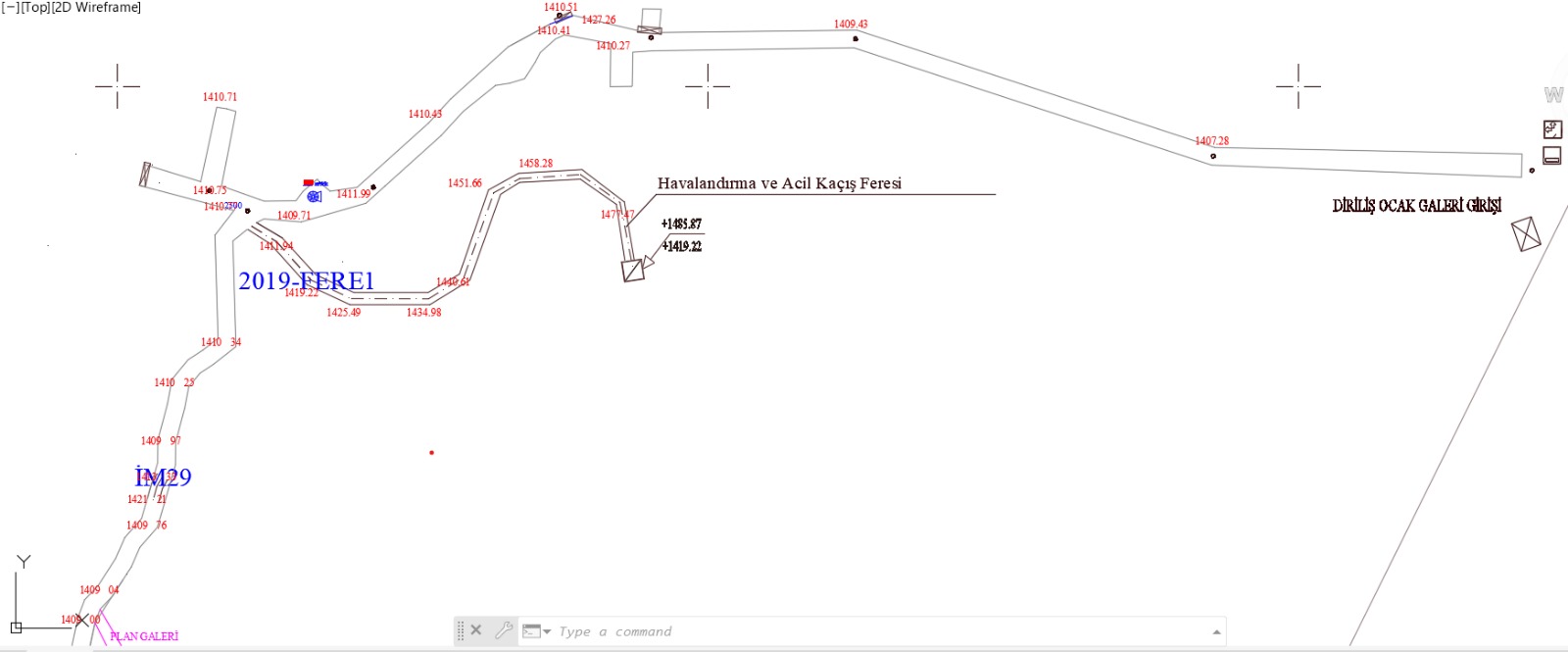Open the [-] viewport controls menu
Screen dimensions: 1568x652
(10, 7)
